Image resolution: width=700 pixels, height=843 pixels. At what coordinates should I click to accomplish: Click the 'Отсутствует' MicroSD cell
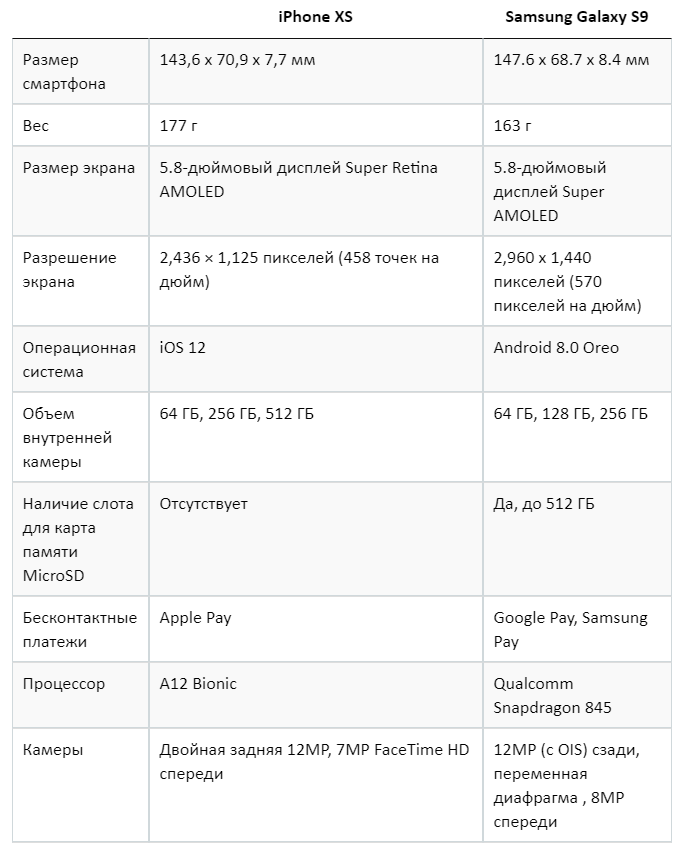click(x=203, y=504)
